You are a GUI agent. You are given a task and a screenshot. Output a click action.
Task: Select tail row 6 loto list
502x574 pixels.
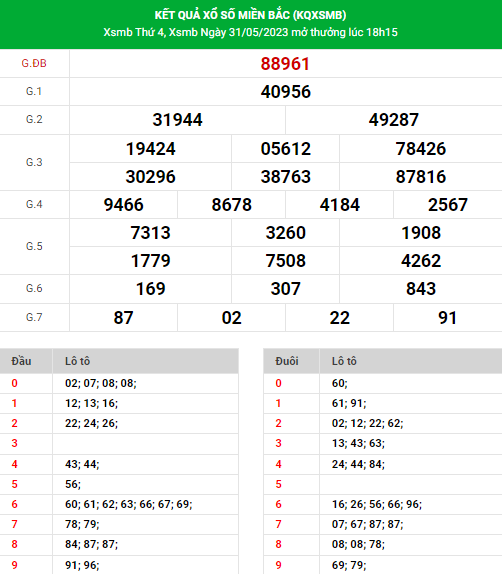click(377, 504)
